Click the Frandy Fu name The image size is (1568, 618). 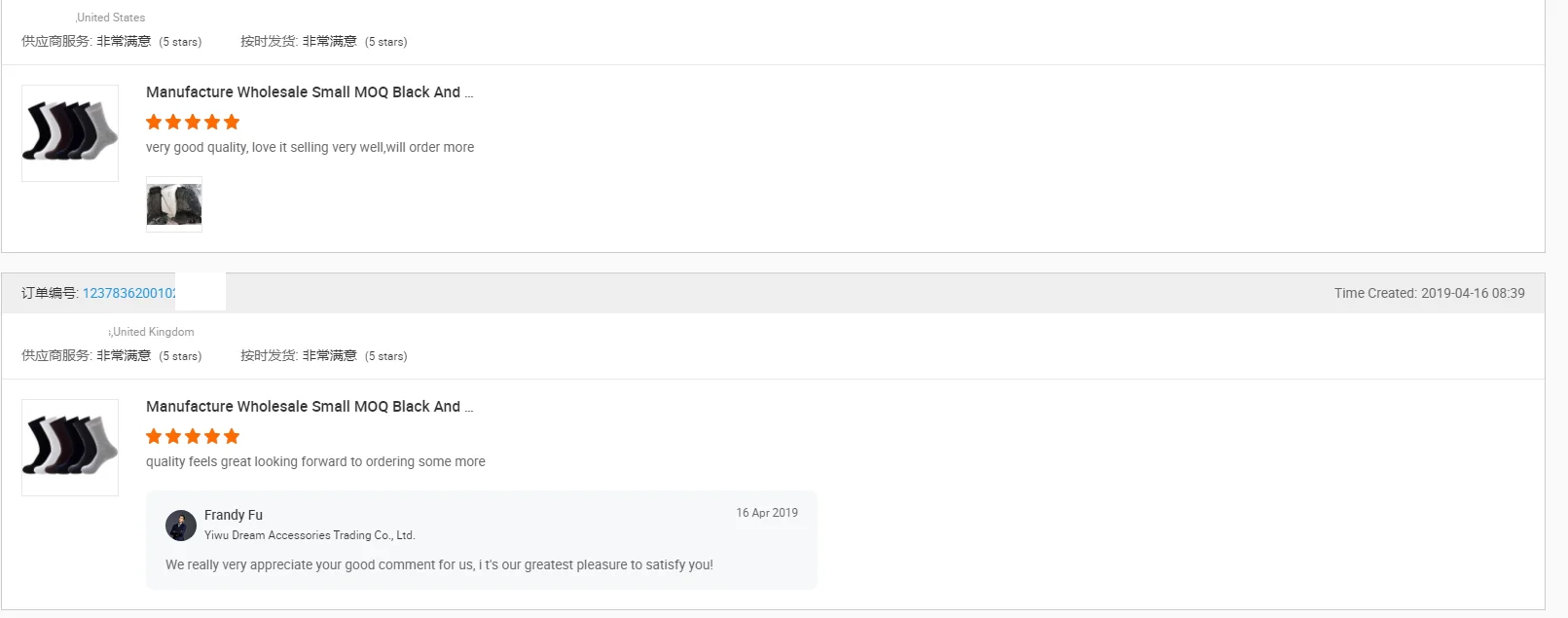point(234,515)
